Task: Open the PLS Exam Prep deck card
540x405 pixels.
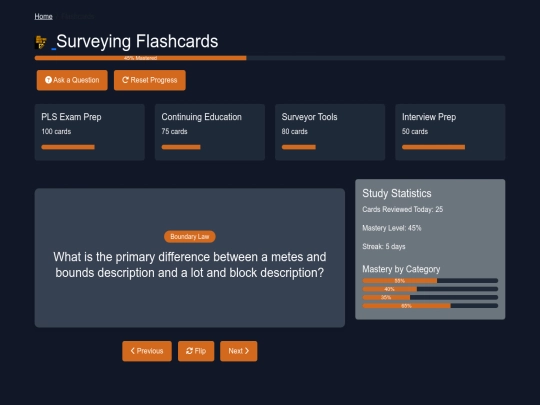Action: (90, 132)
